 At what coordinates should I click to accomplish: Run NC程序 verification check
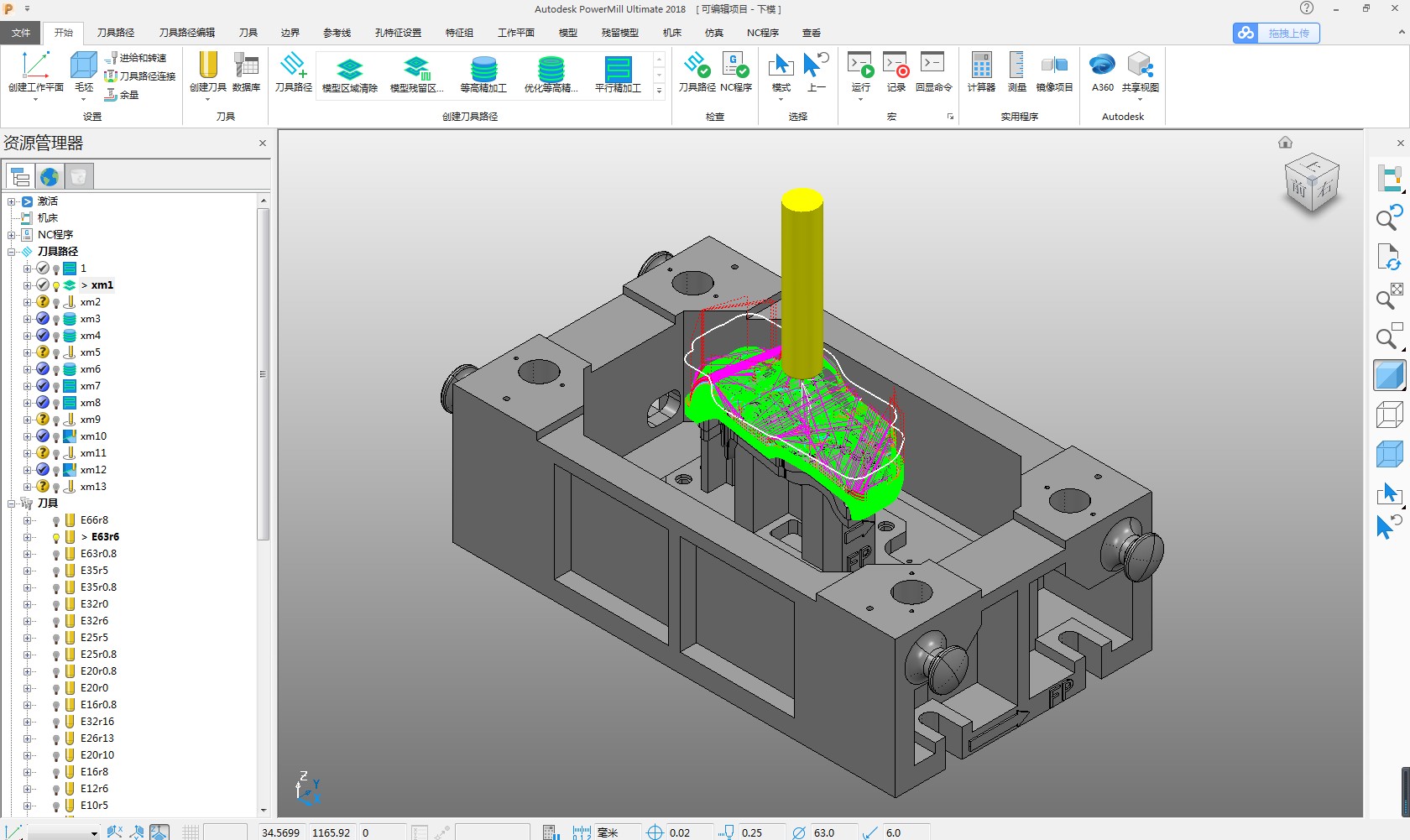[736, 65]
